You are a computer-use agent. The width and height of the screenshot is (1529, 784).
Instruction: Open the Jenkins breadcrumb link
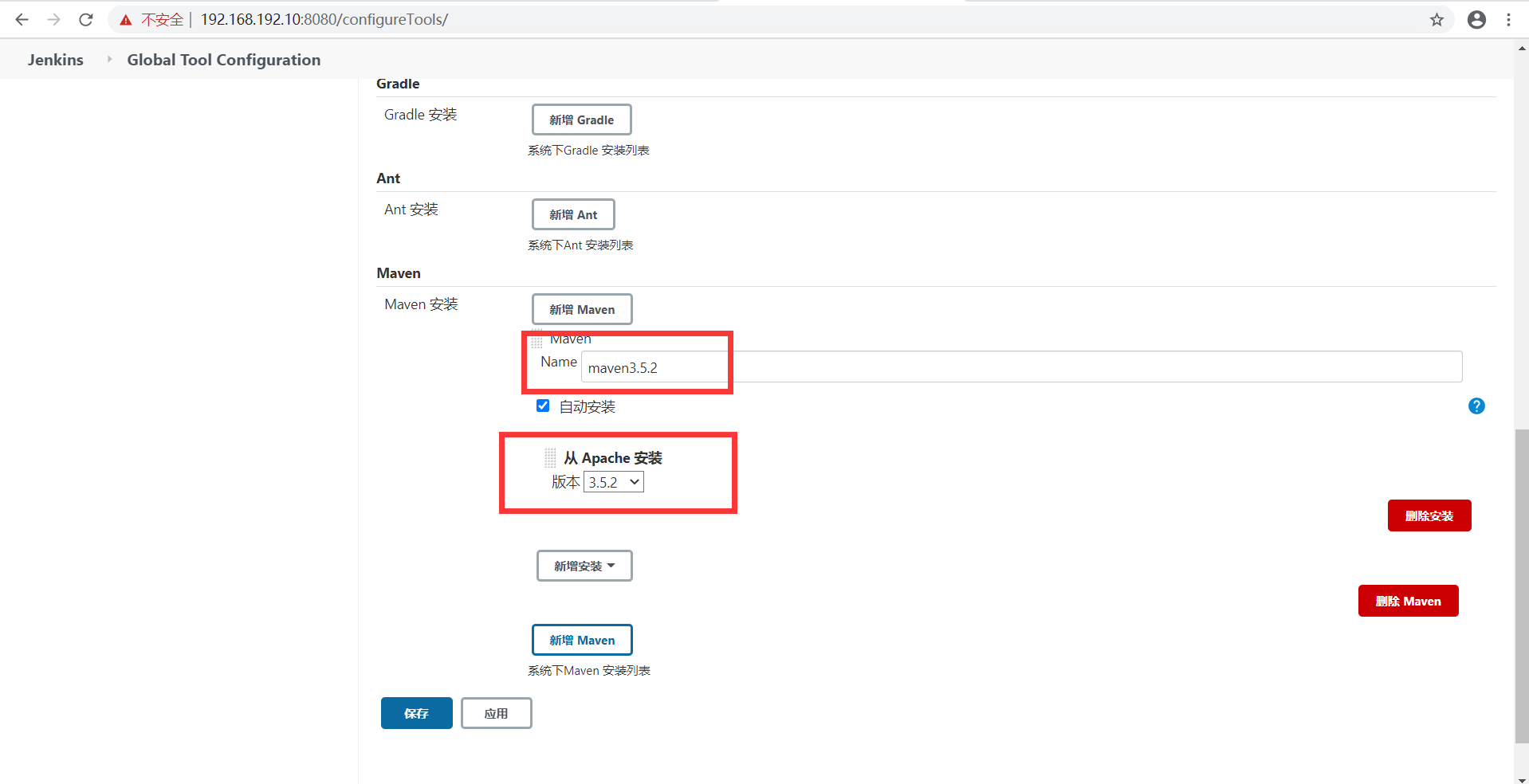(x=56, y=60)
